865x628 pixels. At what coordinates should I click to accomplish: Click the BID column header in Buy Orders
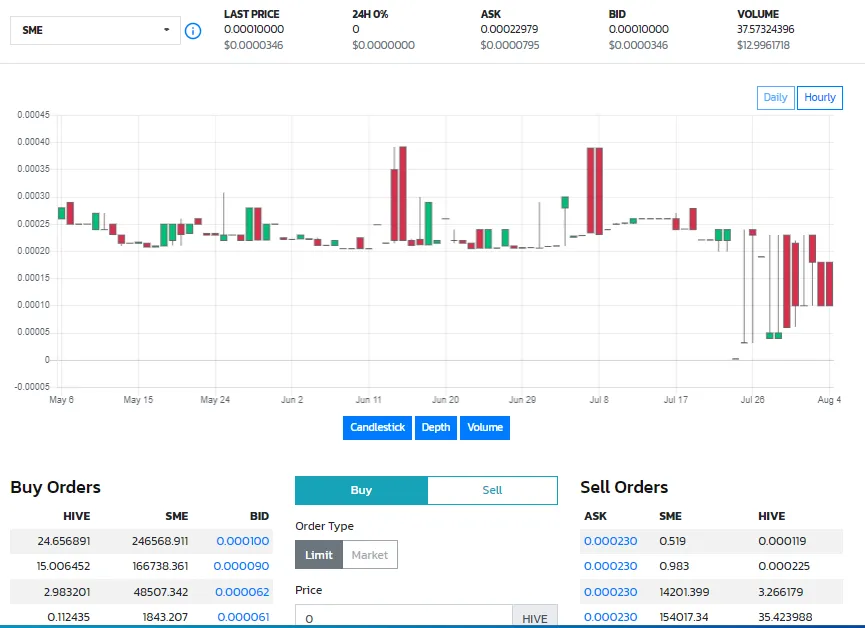(259, 516)
